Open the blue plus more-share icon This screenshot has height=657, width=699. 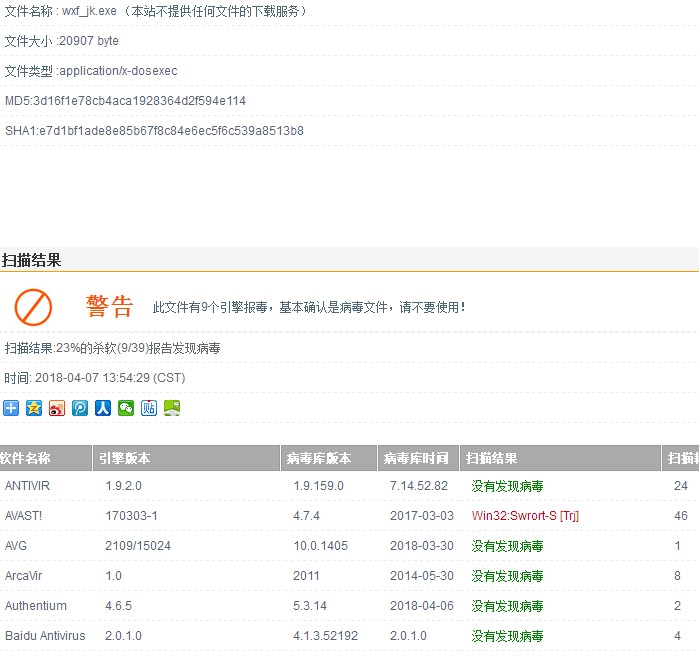coord(11,408)
